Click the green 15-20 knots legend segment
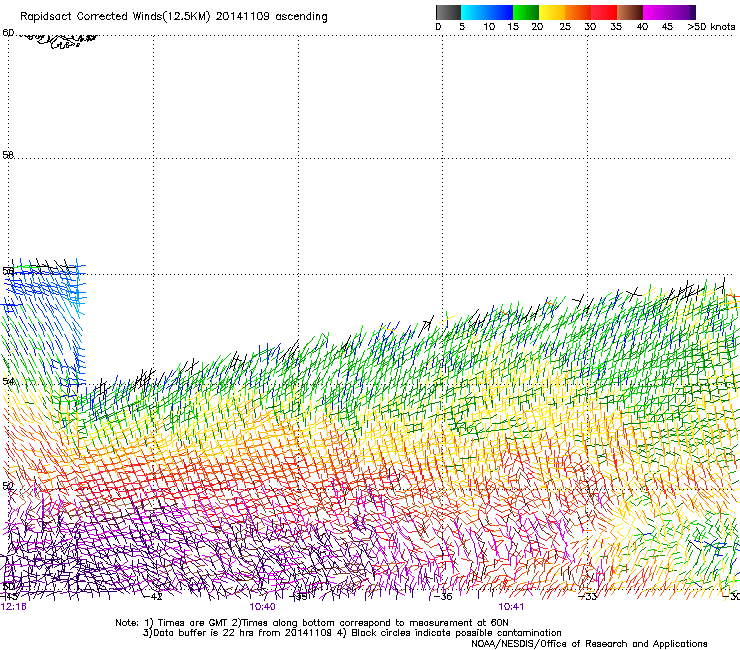Viewport: 740px width, 650px height. point(526,12)
